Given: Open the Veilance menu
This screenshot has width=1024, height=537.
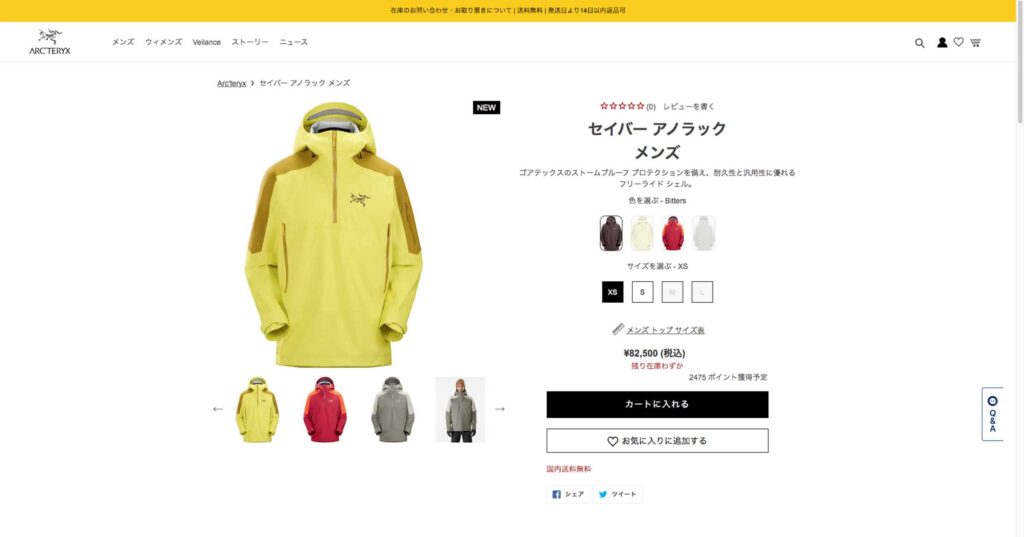Looking at the screenshot, I should click(206, 42).
